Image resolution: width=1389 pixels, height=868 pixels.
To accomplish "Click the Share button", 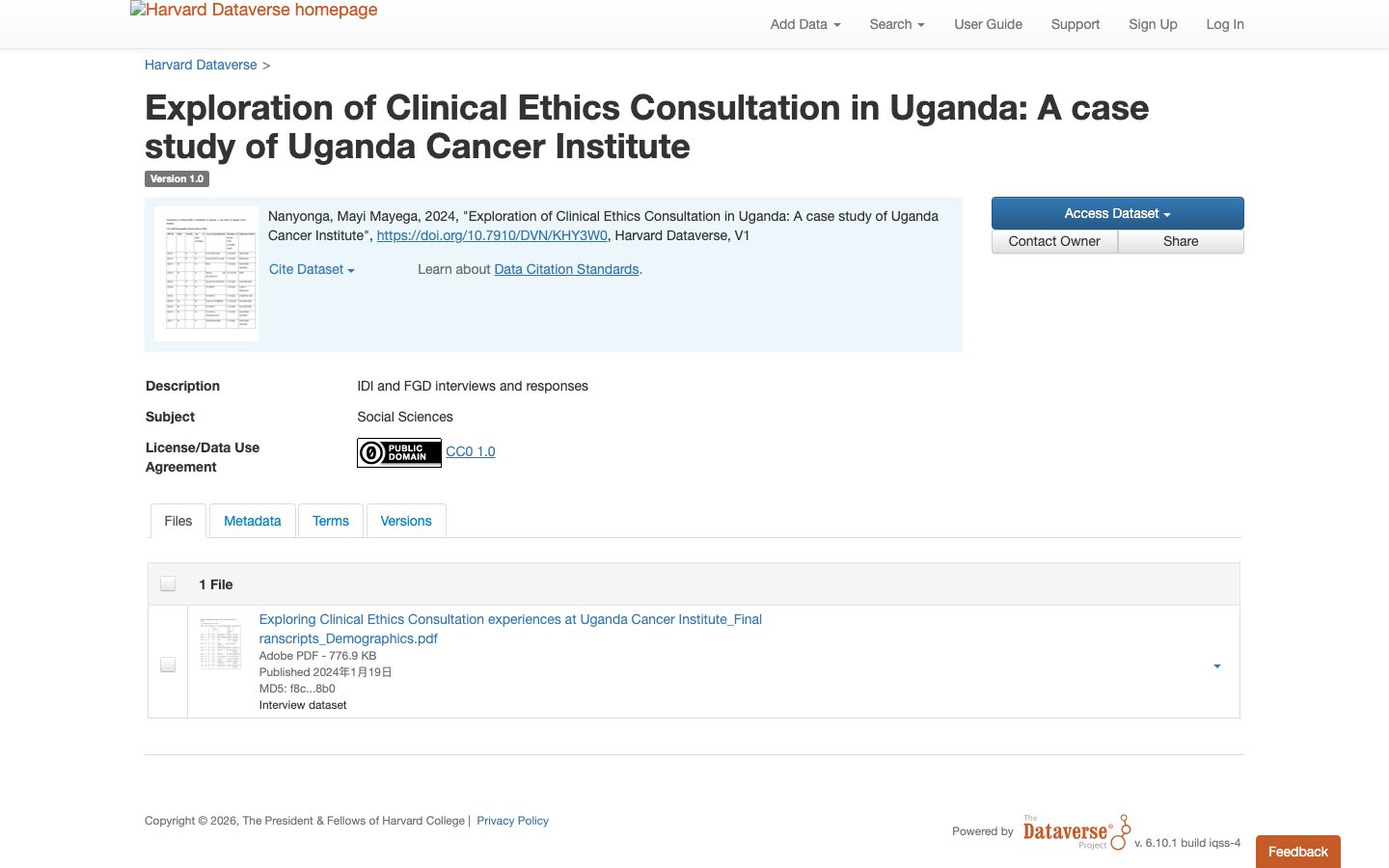I will click(x=1181, y=241).
